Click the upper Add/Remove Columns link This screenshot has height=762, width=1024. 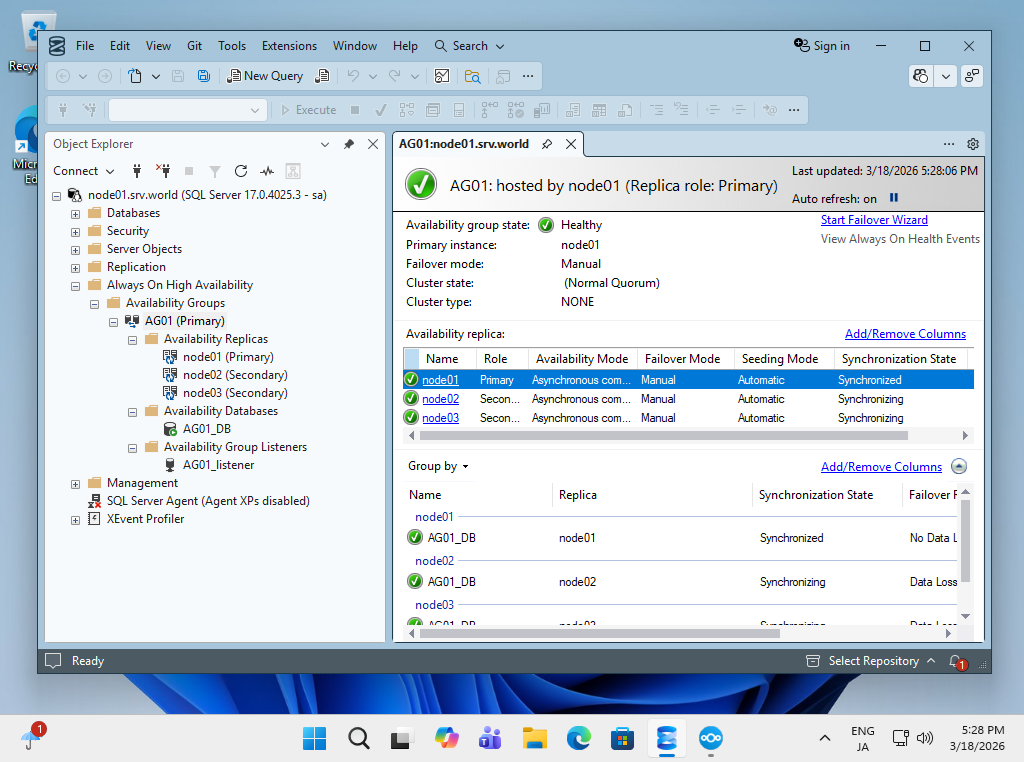tap(905, 334)
